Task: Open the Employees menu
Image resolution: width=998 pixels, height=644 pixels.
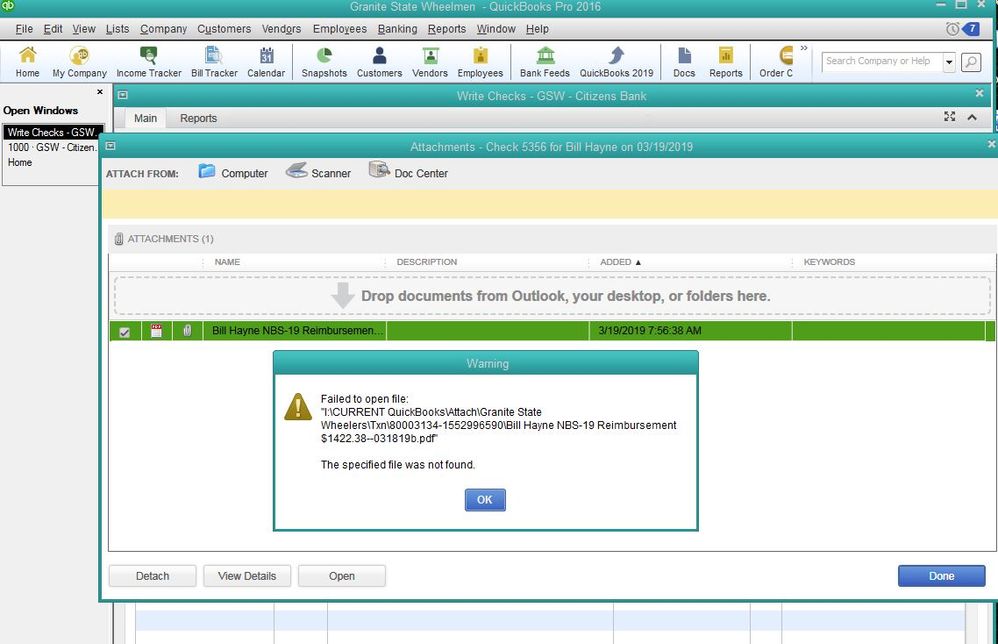Action: point(340,29)
